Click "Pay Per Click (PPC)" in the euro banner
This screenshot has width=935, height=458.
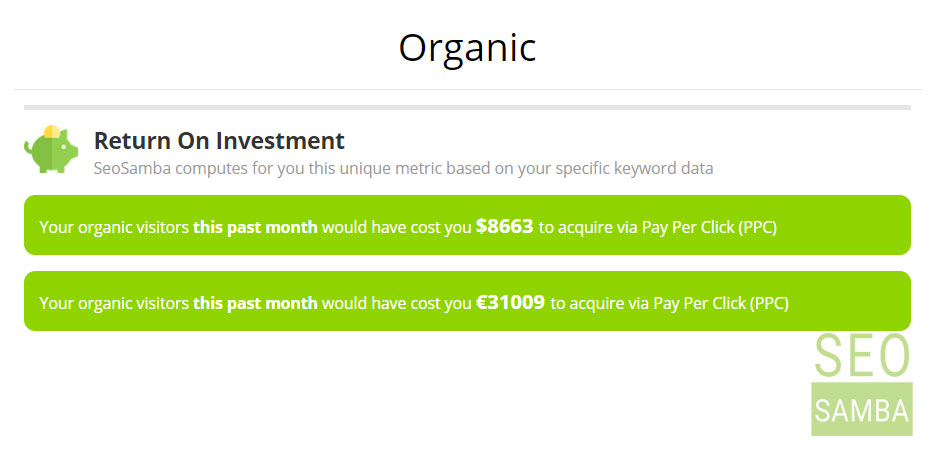click(x=721, y=304)
